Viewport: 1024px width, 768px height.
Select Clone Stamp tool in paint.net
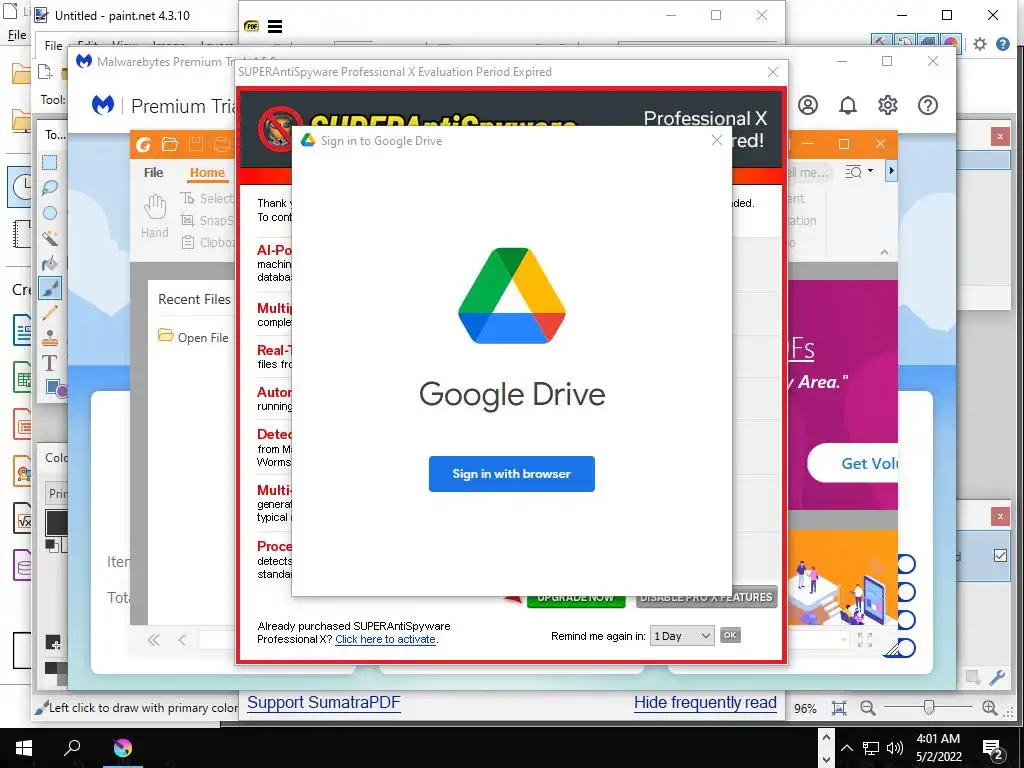coord(50,338)
